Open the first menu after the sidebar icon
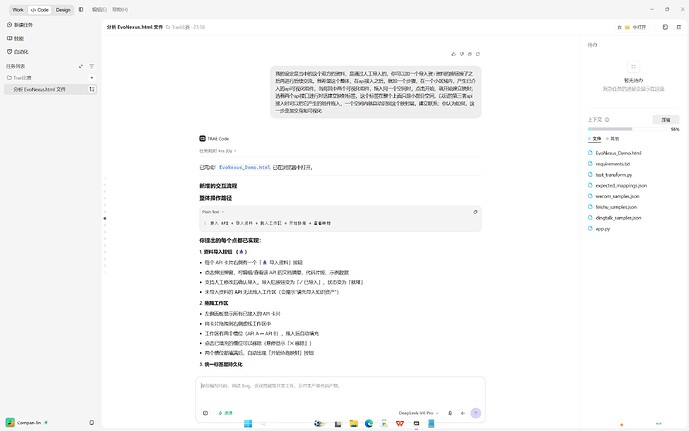Screen dimensions: 689x431 click(x=99, y=9)
